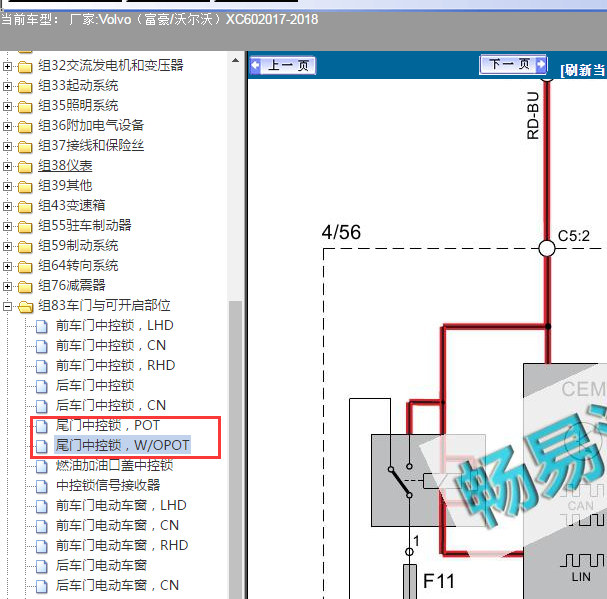The height and width of the screenshot is (599, 607).
Task: Click the 组43变速箱 folder icon
Action: [x=25, y=206]
